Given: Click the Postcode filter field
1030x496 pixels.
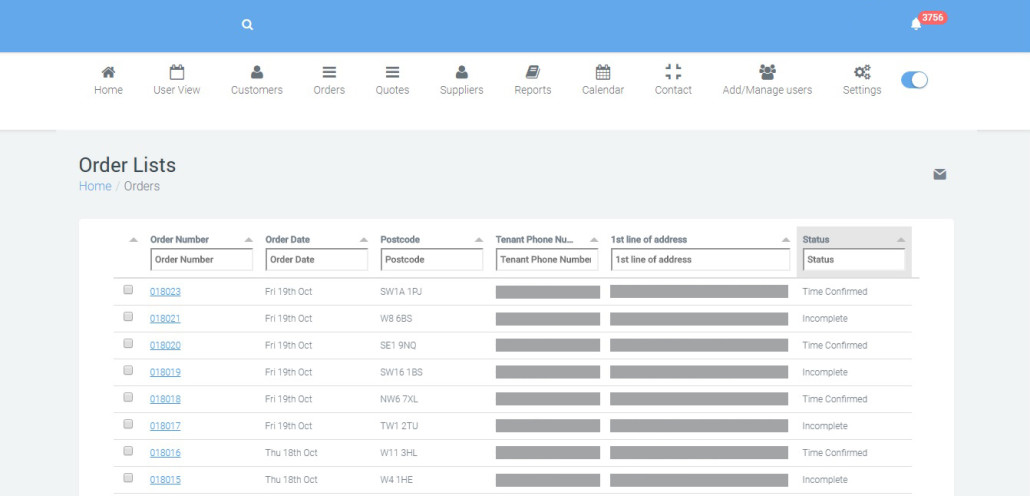Looking at the screenshot, I should click(432, 259).
